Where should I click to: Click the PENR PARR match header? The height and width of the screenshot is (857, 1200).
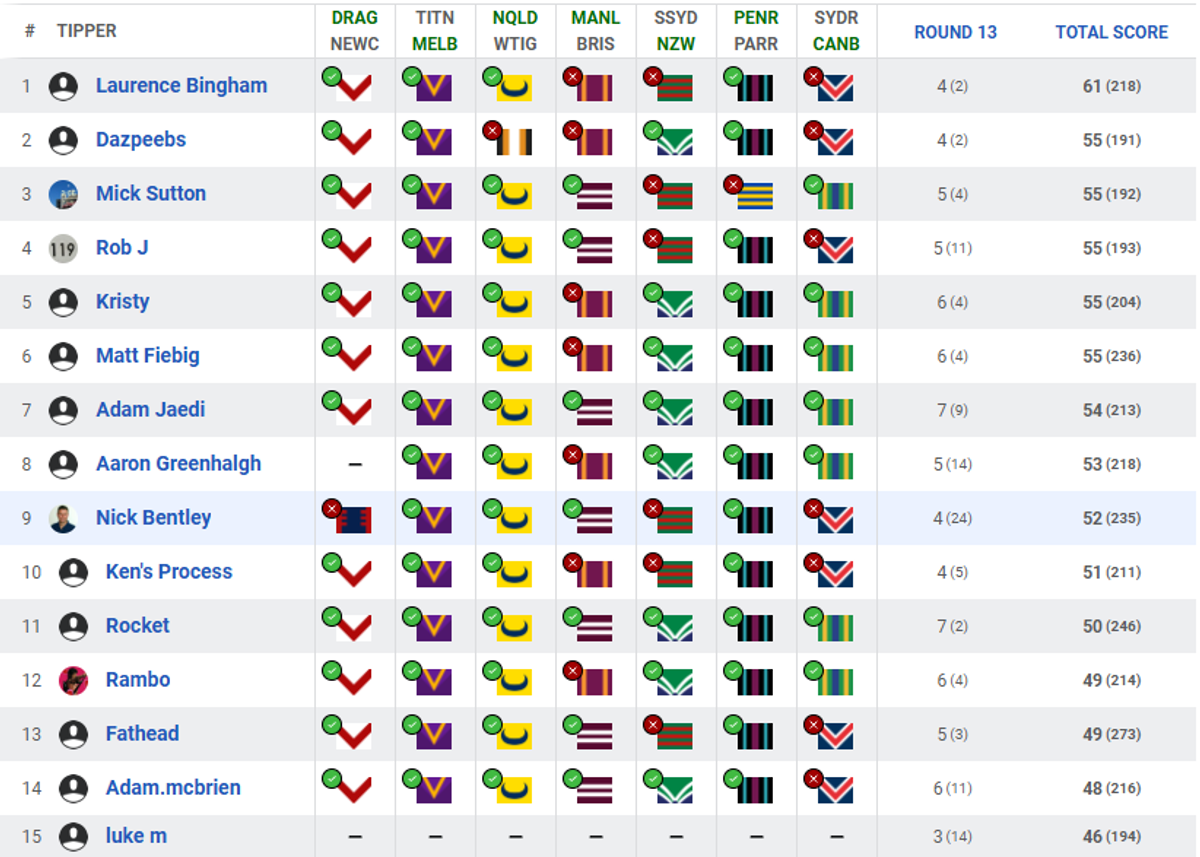pos(756,31)
